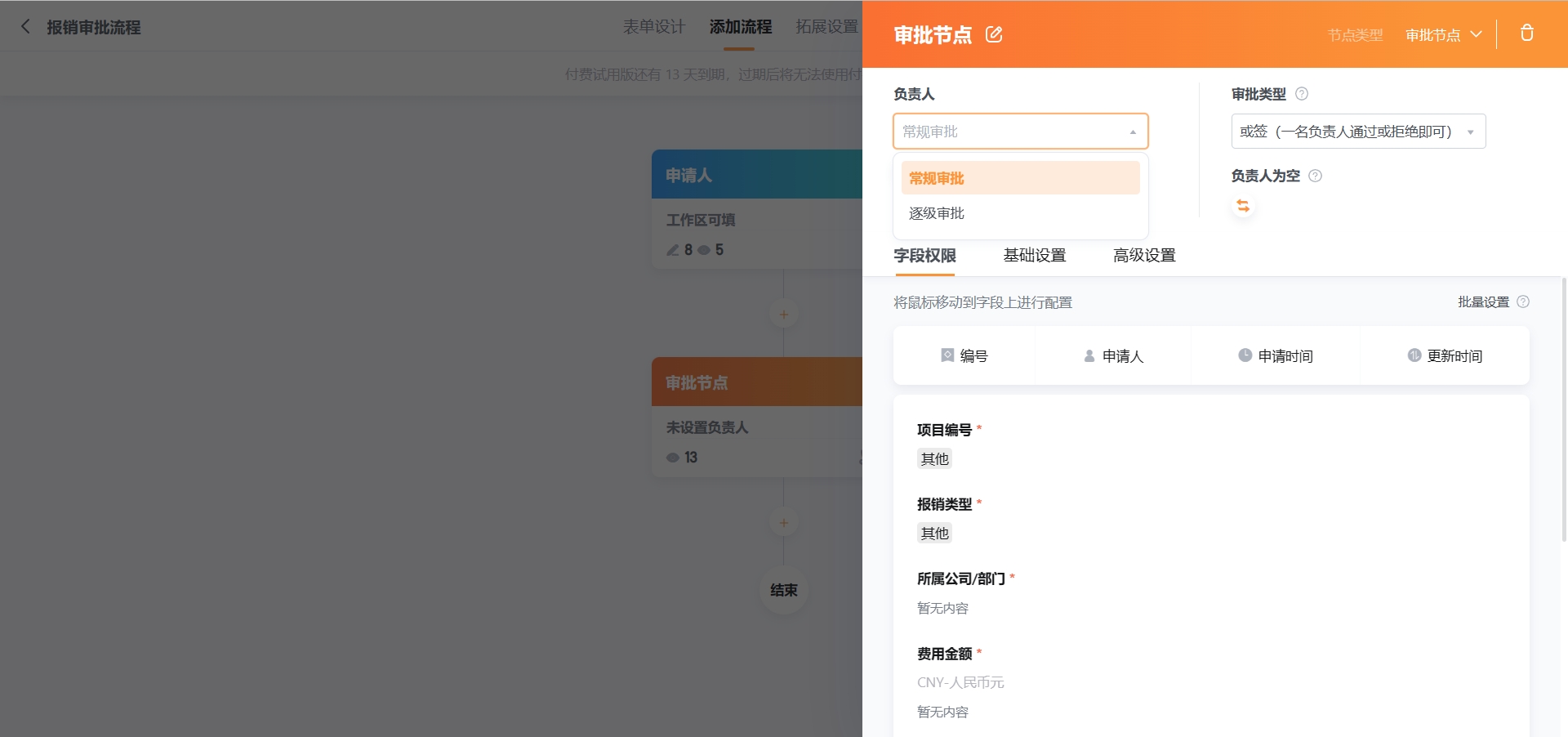The width and height of the screenshot is (1568, 737).
Task: Click the trash delete icon in header
Action: click(1526, 33)
